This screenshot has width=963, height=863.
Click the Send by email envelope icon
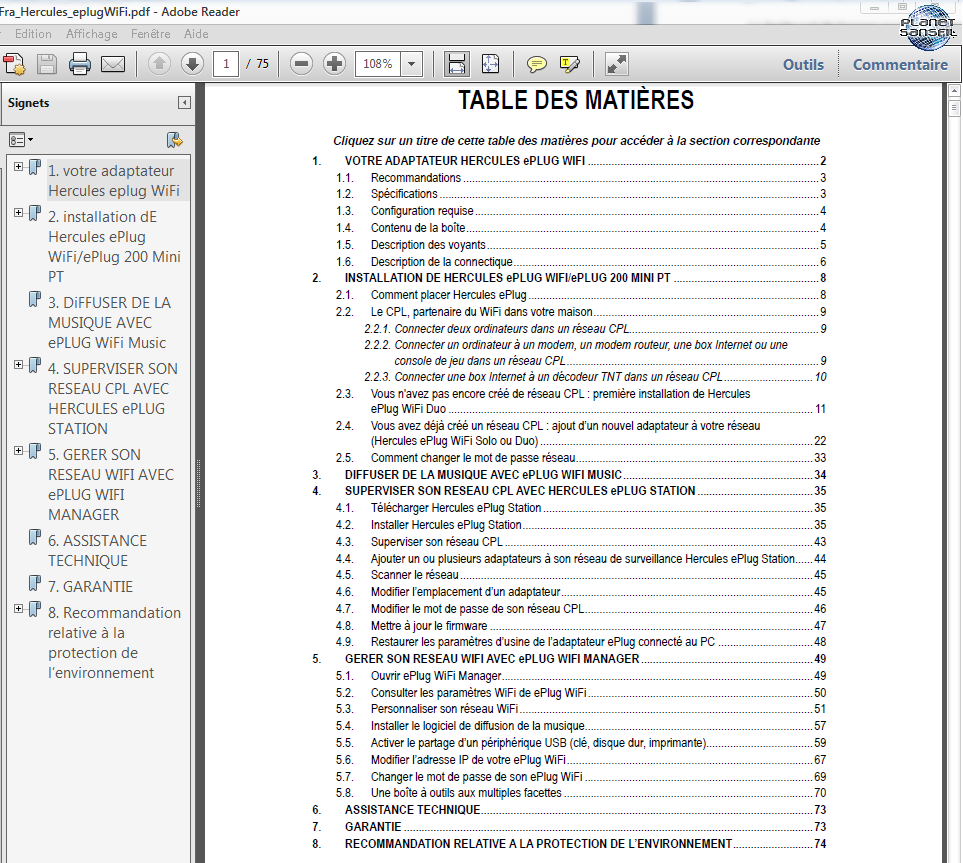(x=113, y=65)
